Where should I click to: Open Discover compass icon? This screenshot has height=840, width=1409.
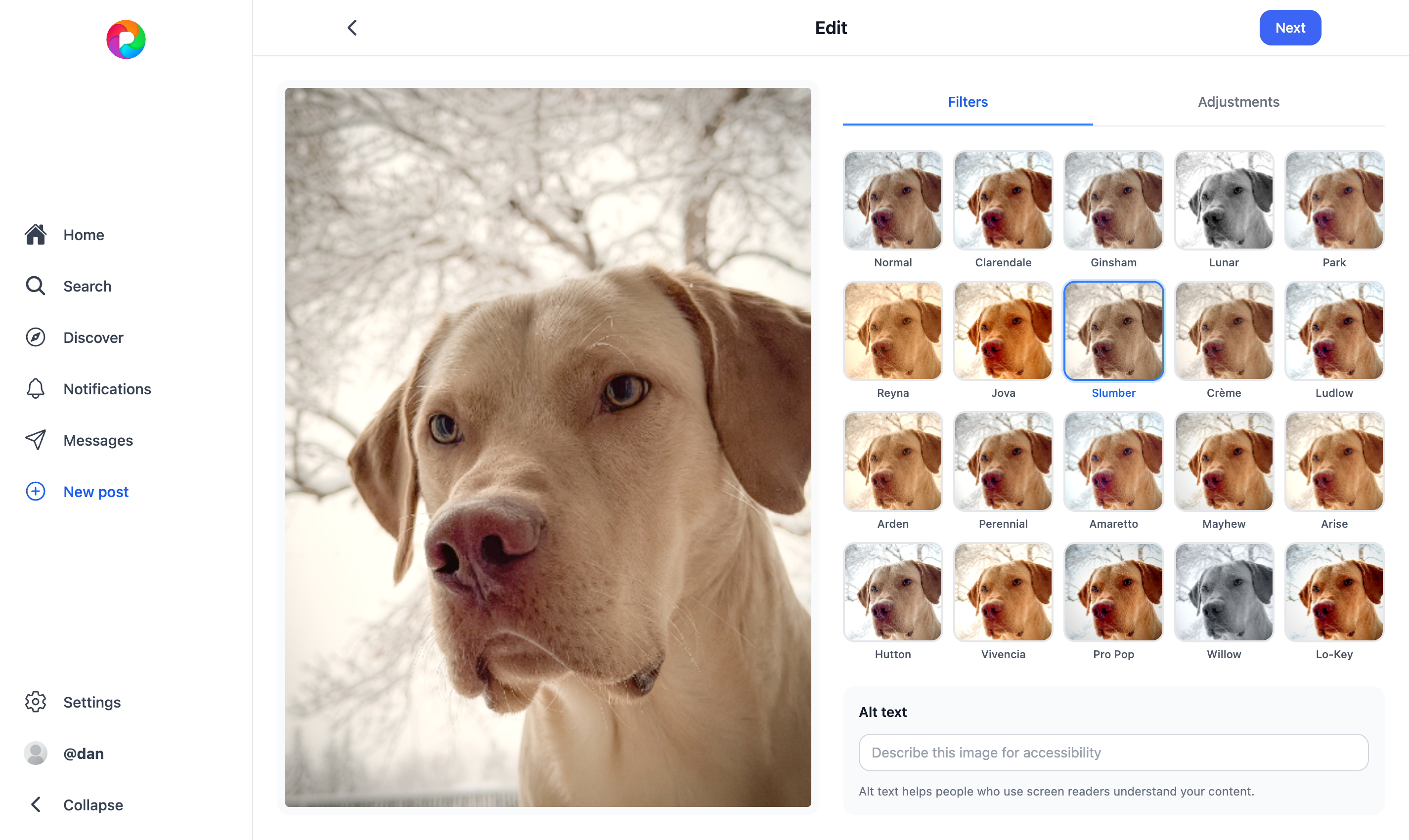35,337
